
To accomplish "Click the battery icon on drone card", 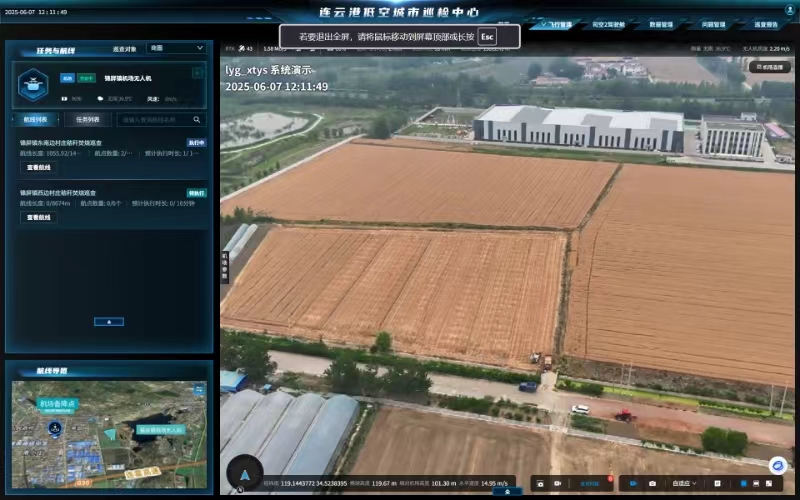I will 64,99.
